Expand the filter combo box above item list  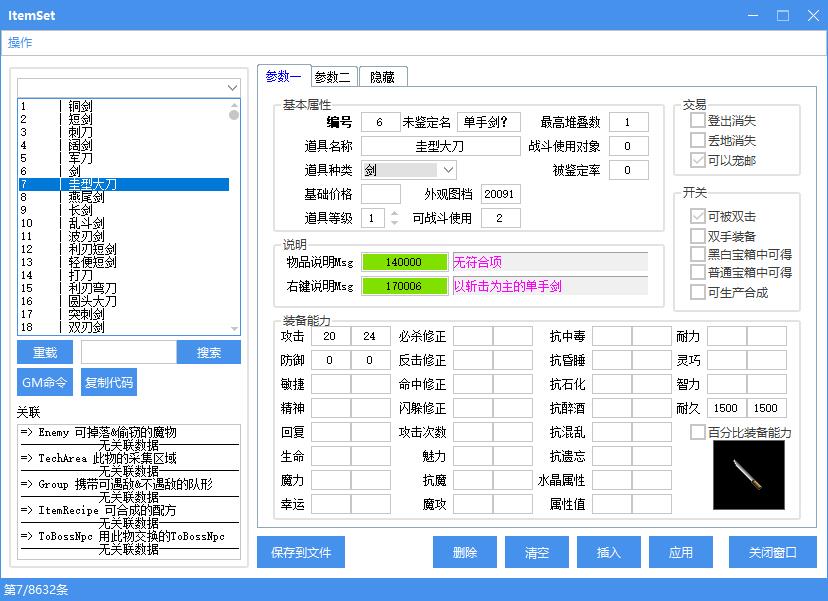[x=232, y=88]
